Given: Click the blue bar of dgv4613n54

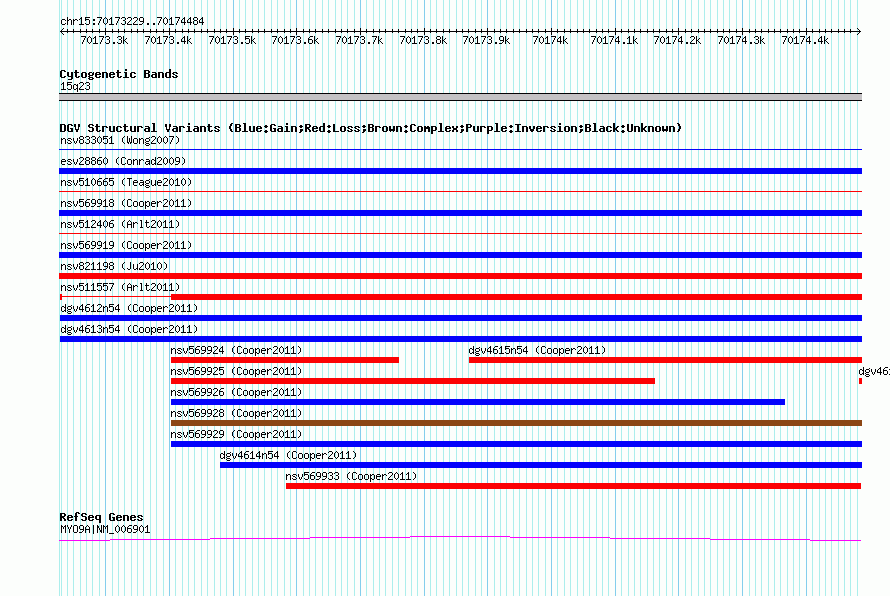Looking at the screenshot, I should (x=460, y=339).
